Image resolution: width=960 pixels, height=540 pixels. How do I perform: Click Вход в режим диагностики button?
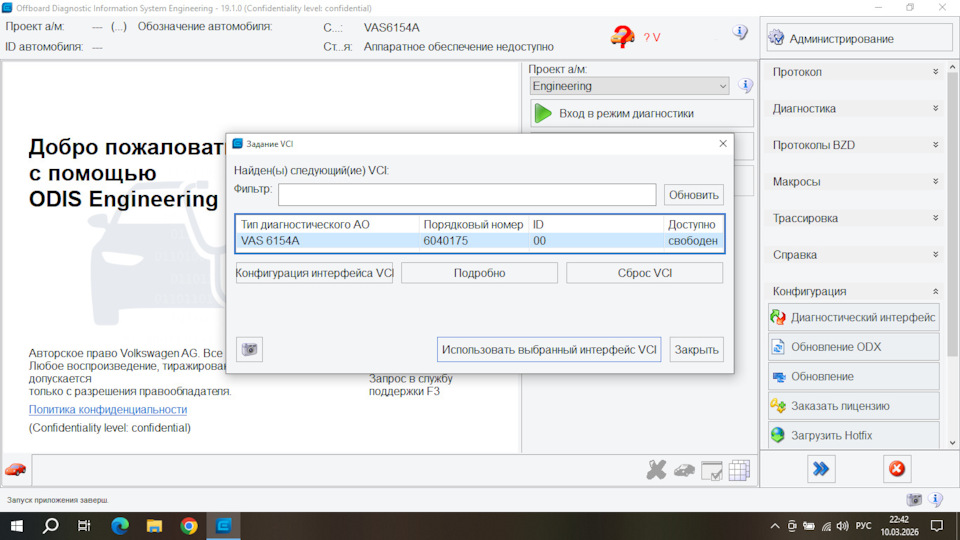(642, 113)
